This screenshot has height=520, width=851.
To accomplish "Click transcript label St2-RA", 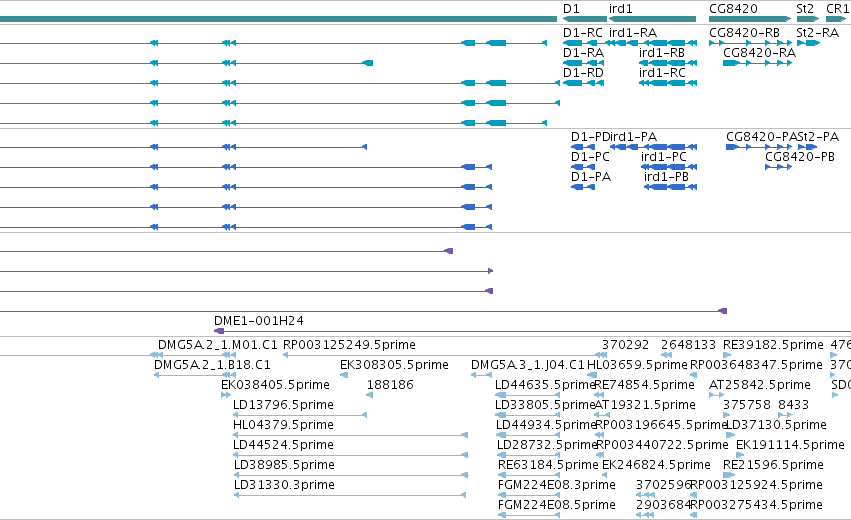I will (817, 33).
